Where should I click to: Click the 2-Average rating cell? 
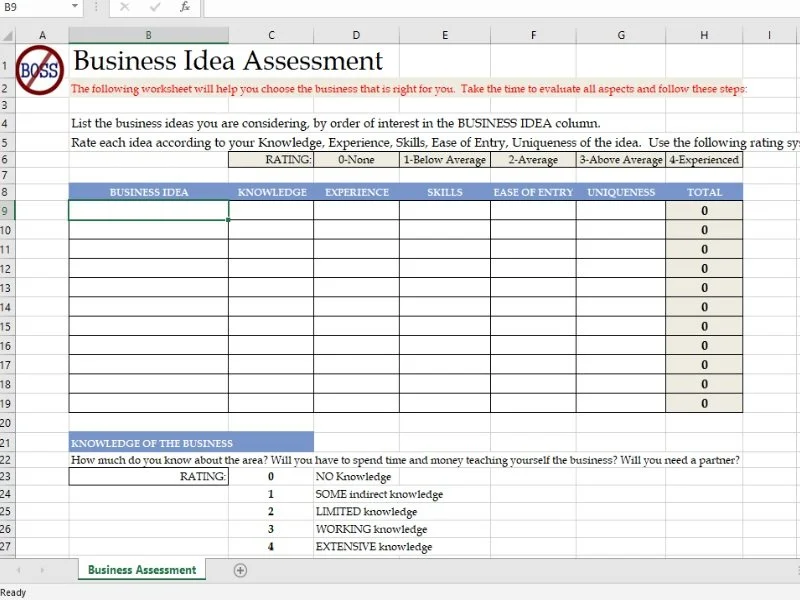point(533,160)
